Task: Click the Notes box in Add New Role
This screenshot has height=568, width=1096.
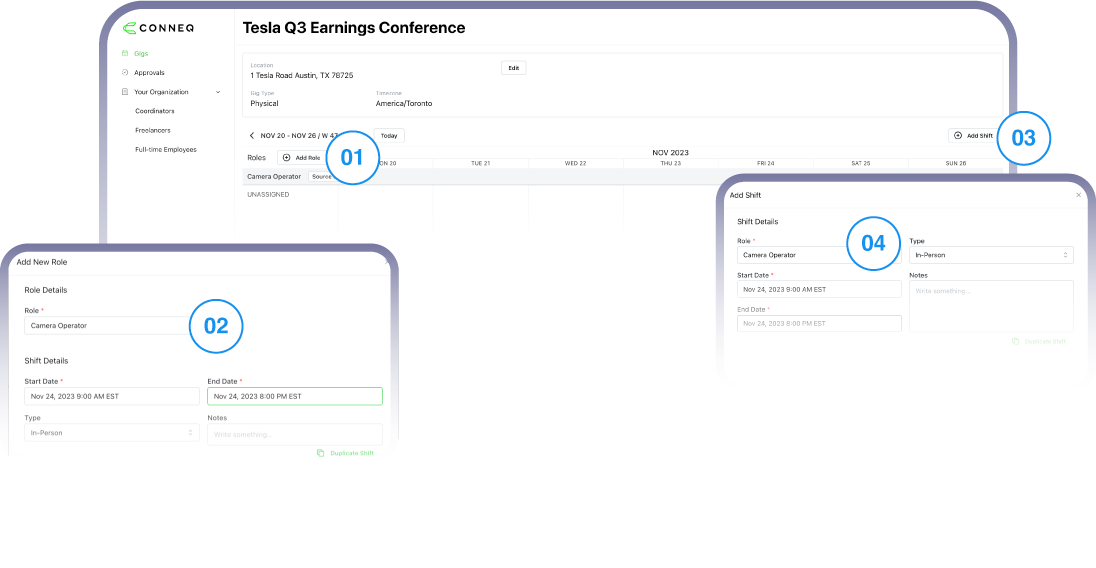Action: coord(295,435)
